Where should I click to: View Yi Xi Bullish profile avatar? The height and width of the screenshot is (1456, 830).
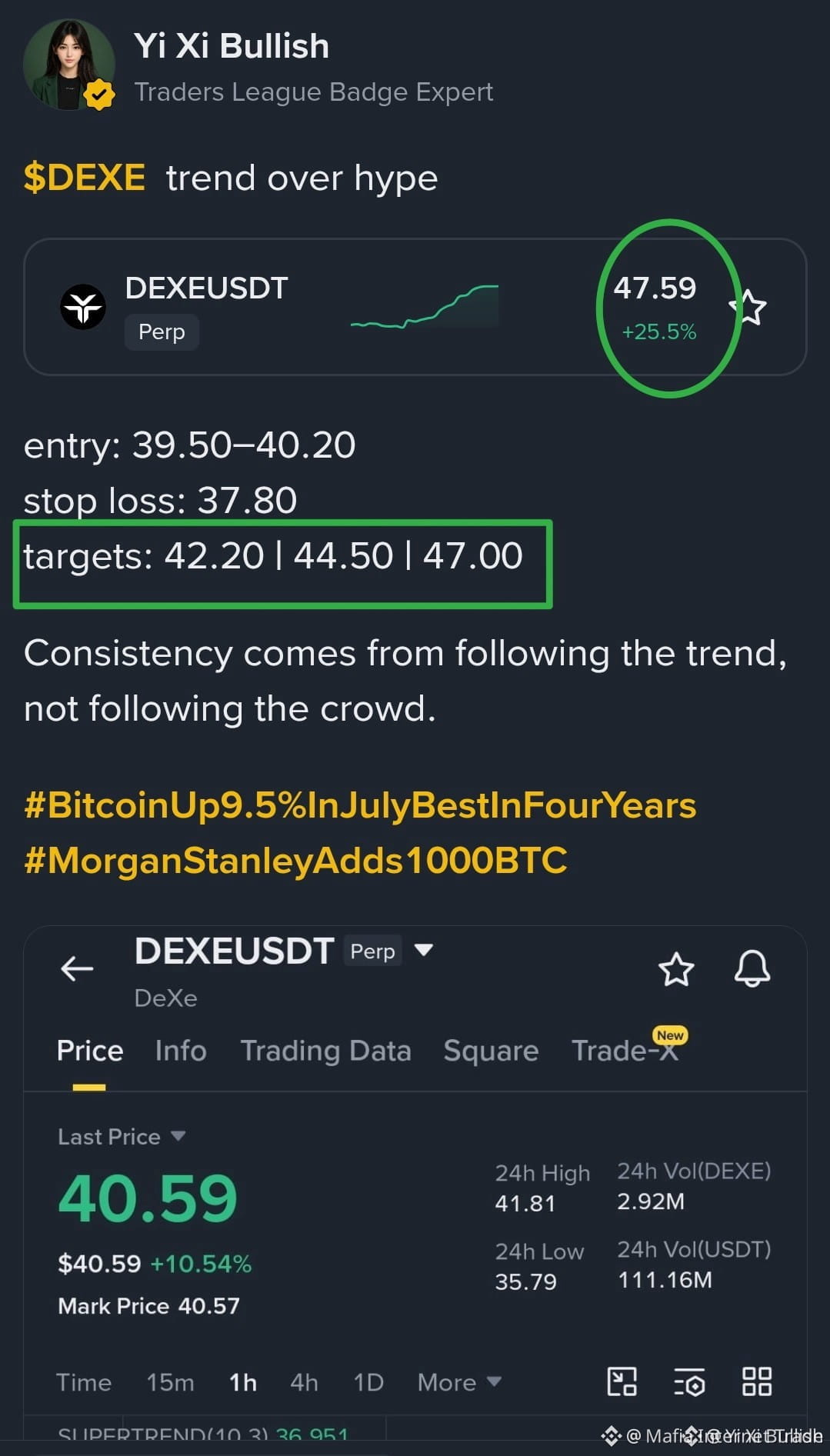68,65
